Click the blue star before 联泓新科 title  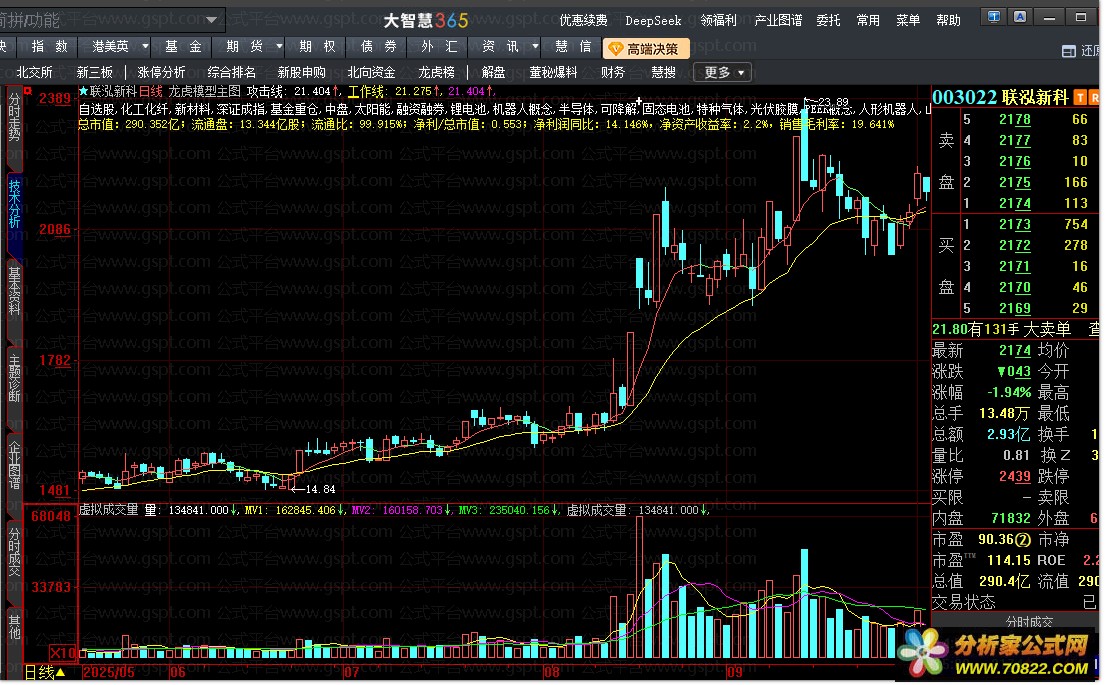83,91
